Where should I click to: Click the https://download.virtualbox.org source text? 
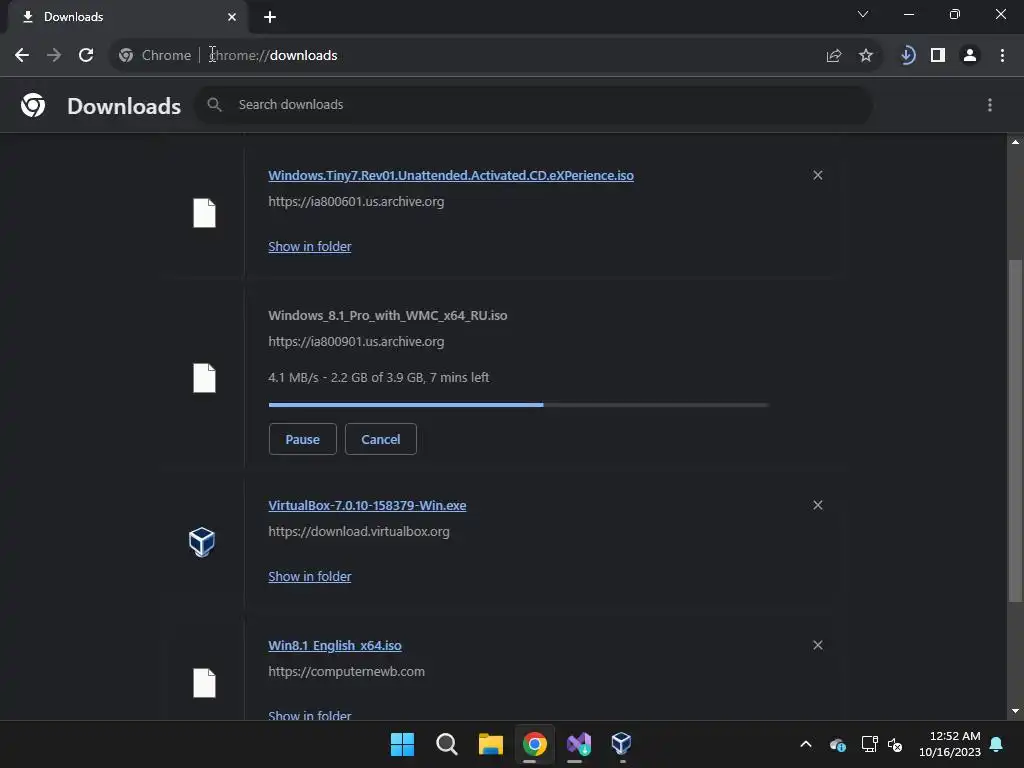pyautogui.click(x=359, y=532)
